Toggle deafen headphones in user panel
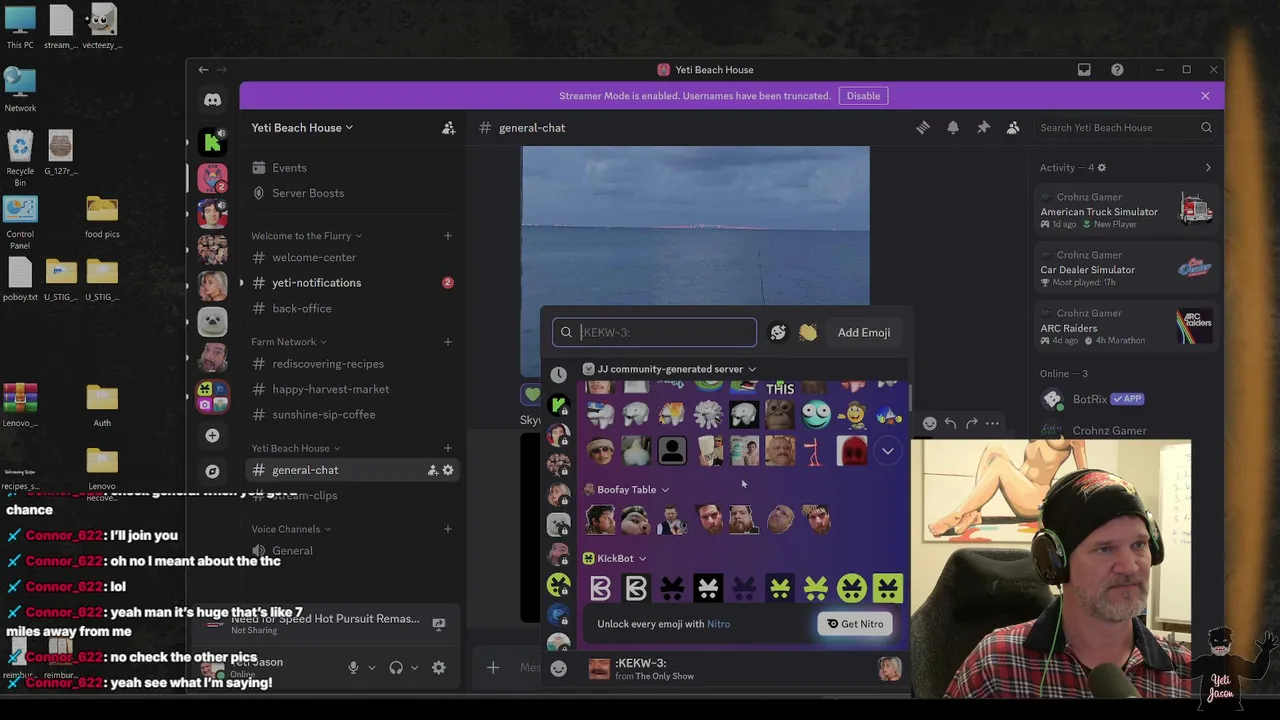The height and width of the screenshot is (720, 1280). coord(396,667)
